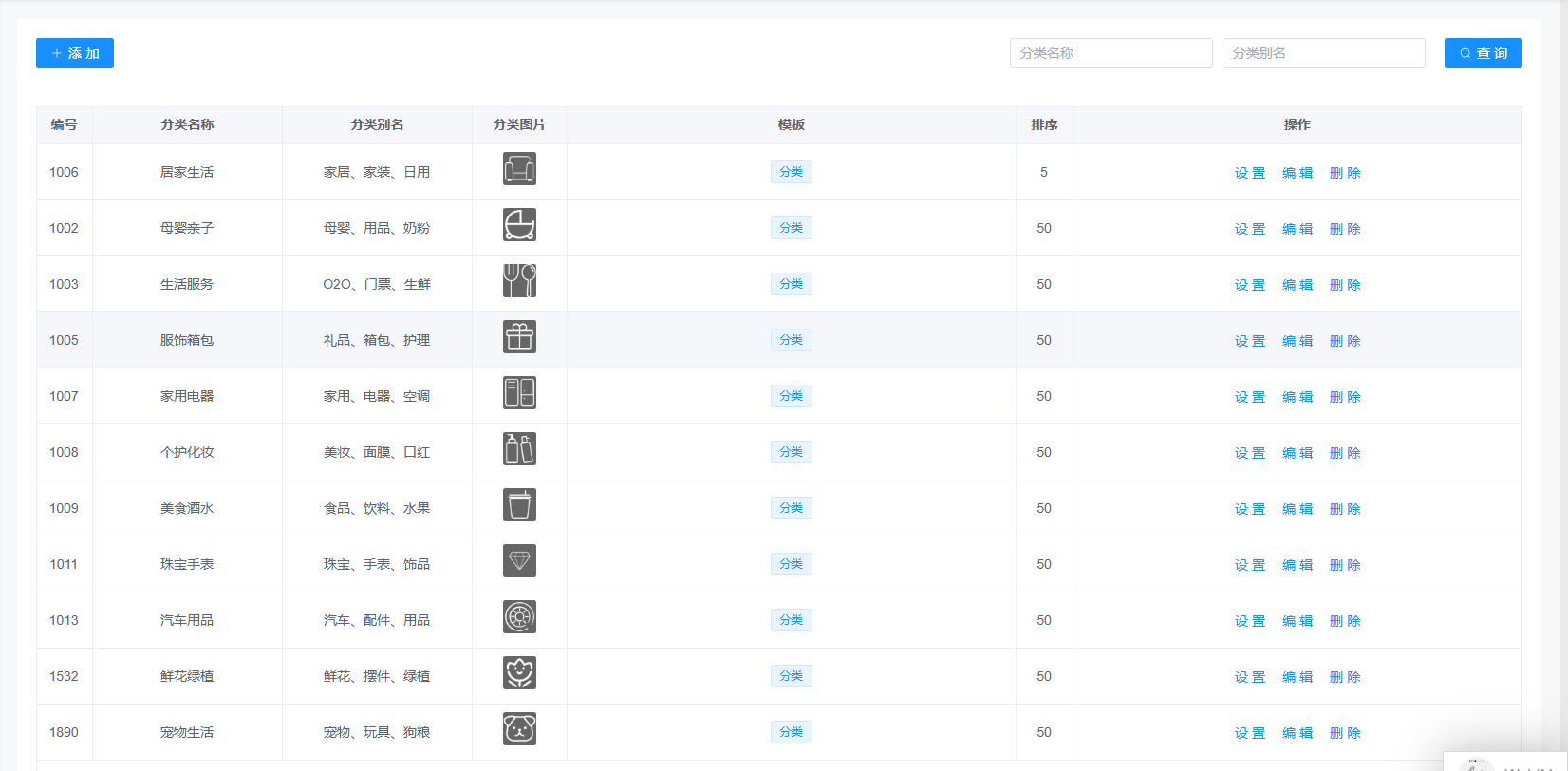This screenshot has height=771, width=1568.
Task: Click 删除 for 生活服务 row
Action: [1345, 285]
